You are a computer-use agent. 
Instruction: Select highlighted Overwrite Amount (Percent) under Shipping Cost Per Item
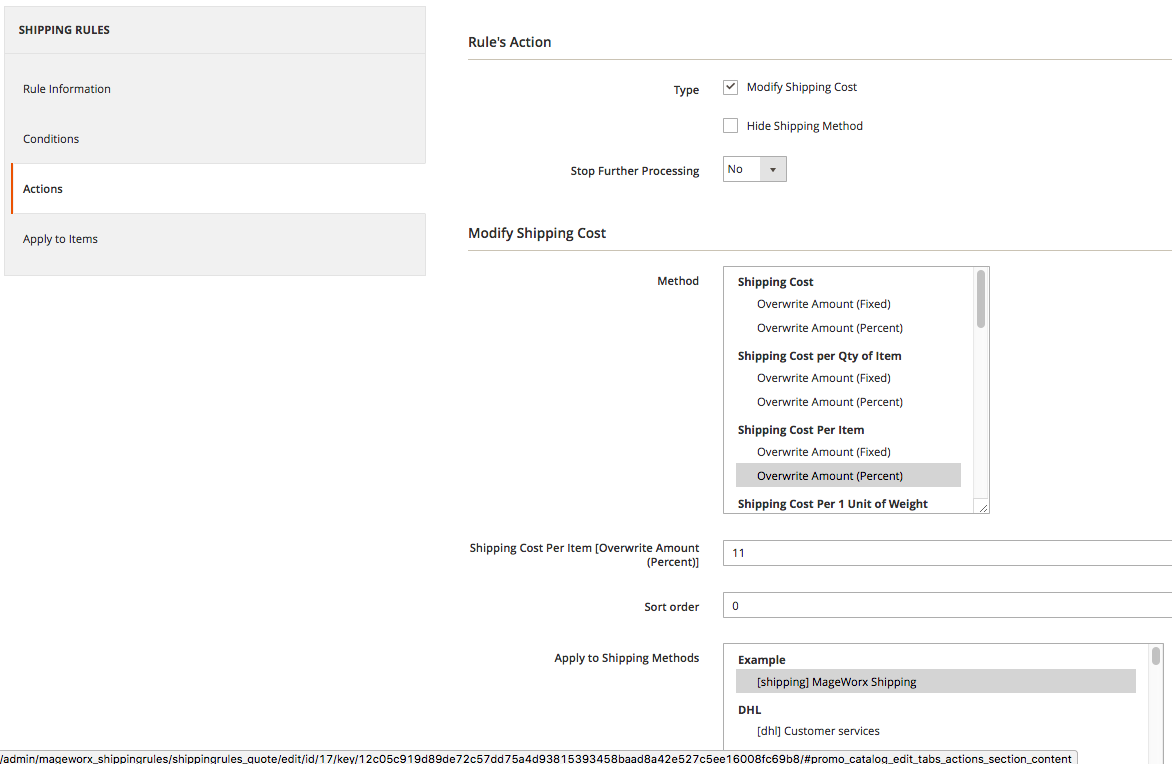pyautogui.click(x=829, y=476)
